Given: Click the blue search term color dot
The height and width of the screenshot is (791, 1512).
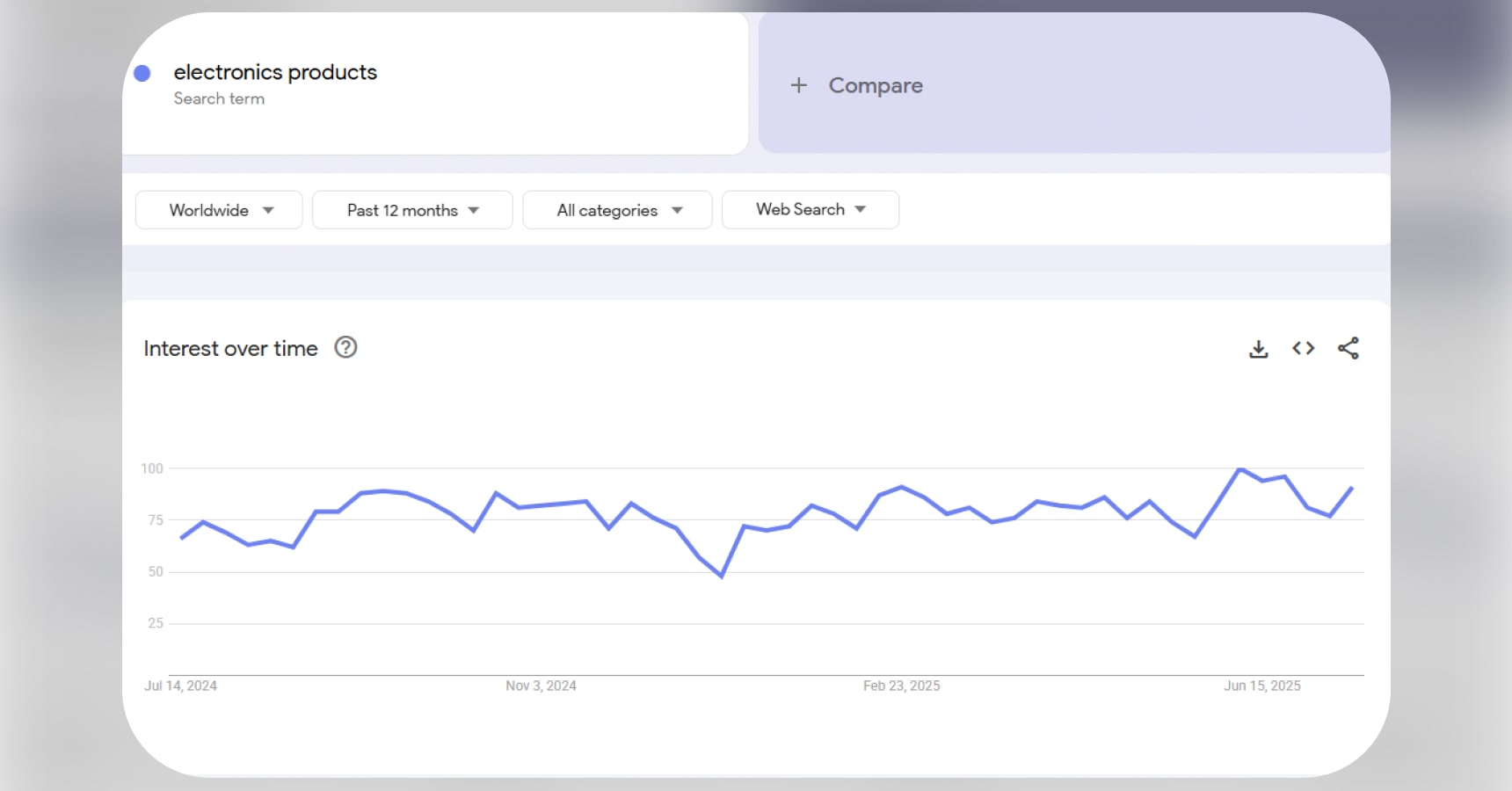Looking at the screenshot, I should 142,73.
